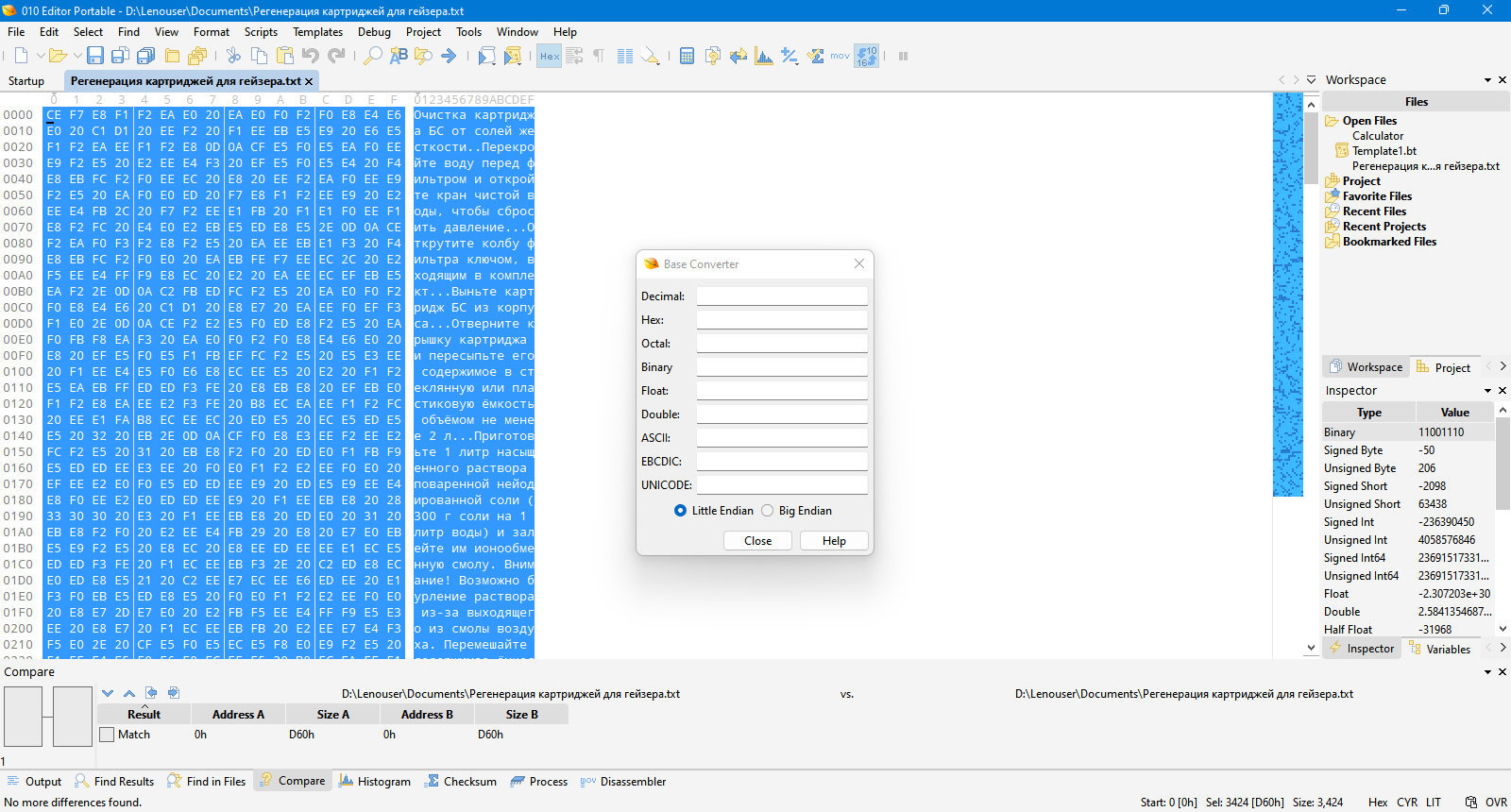Click the Run Template toolbar icon
Viewport: 1511px width, 812px height.
click(512, 56)
